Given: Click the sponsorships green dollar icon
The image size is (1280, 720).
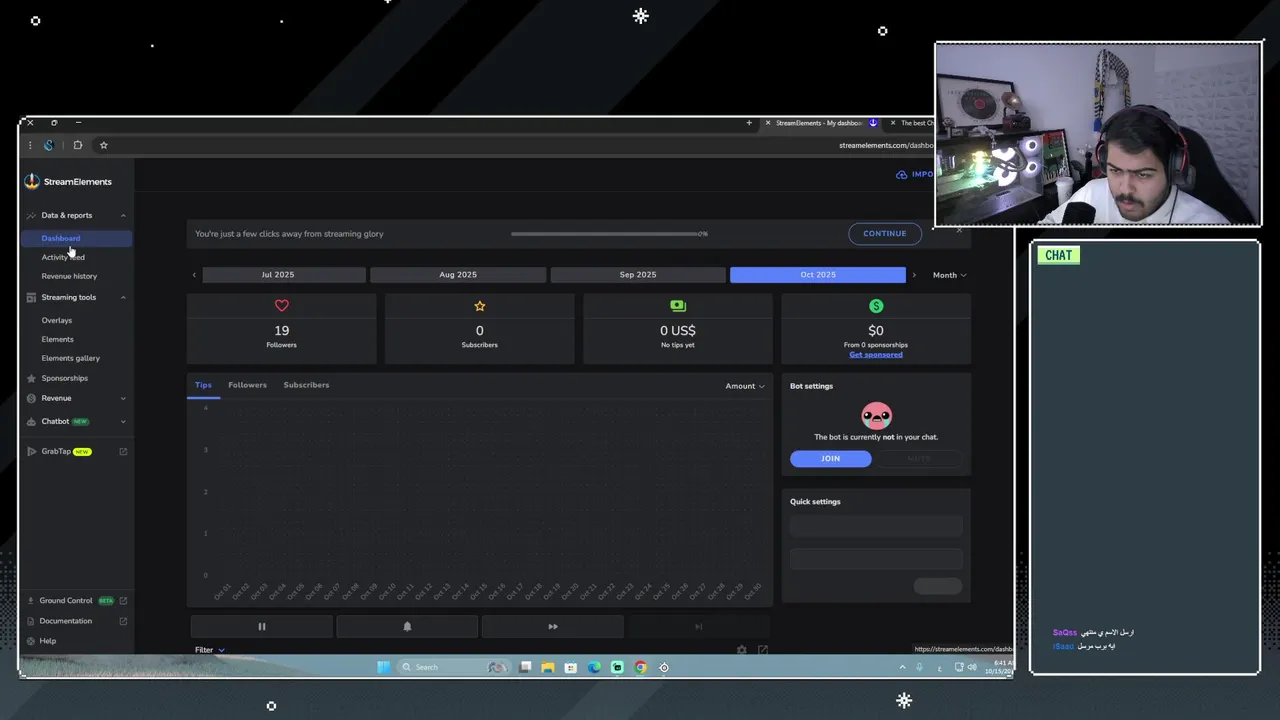Looking at the screenshot, I should pyautogui.click(x=876, y=306).
